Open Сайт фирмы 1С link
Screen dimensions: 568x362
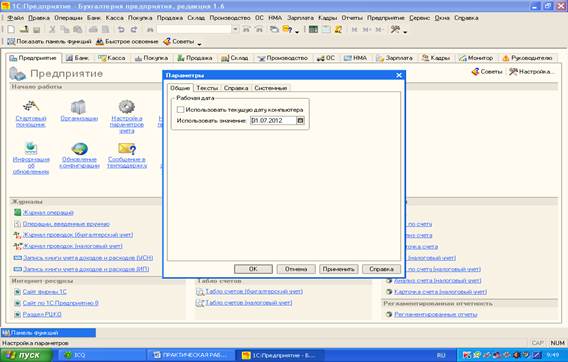coord(45,292)
